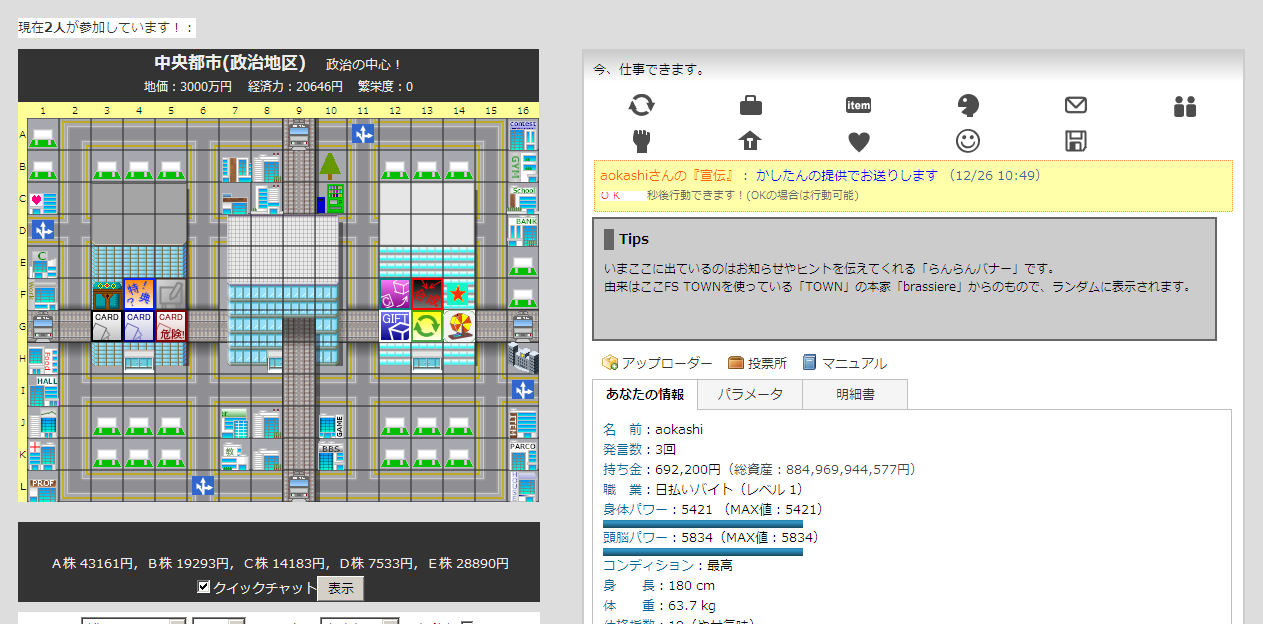Click the mail envelope icon
The width and height of the screenshot is (1263, 624).
coord(1076,104)
